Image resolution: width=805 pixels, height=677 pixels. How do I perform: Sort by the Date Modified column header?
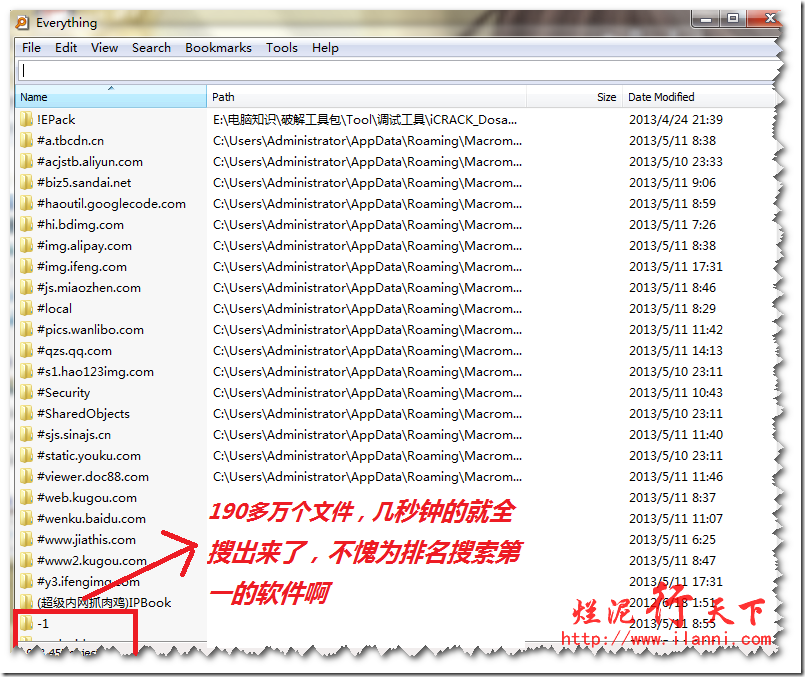pyautogui.click(x=698, y=97)
